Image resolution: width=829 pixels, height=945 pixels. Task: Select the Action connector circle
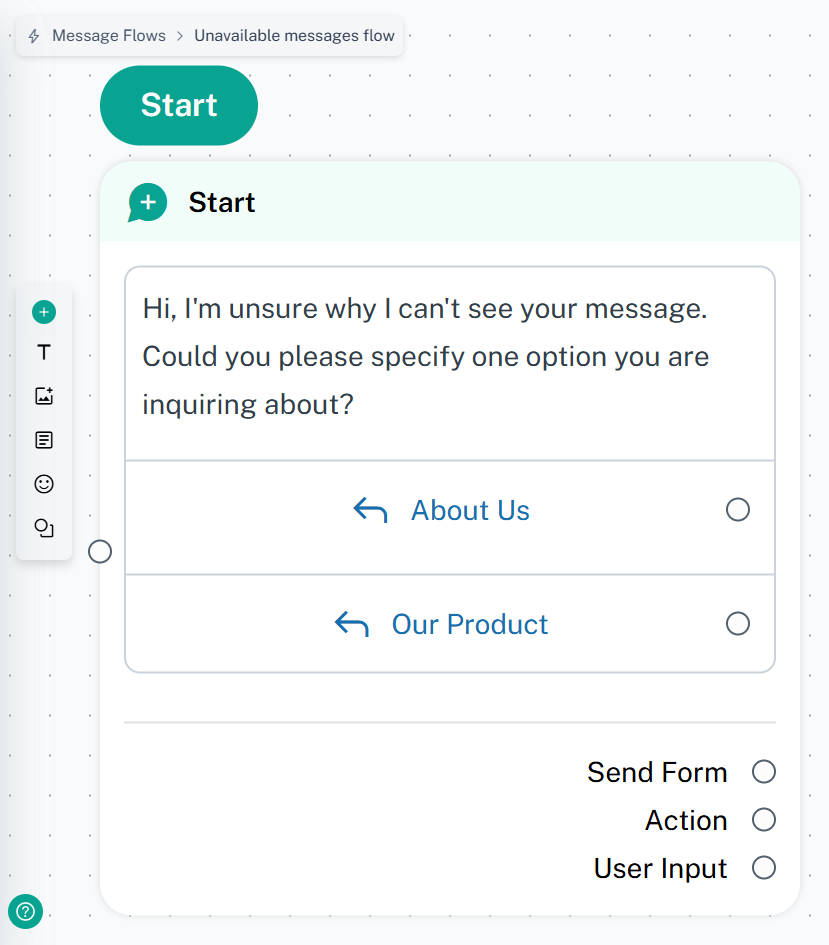[764, 820]
